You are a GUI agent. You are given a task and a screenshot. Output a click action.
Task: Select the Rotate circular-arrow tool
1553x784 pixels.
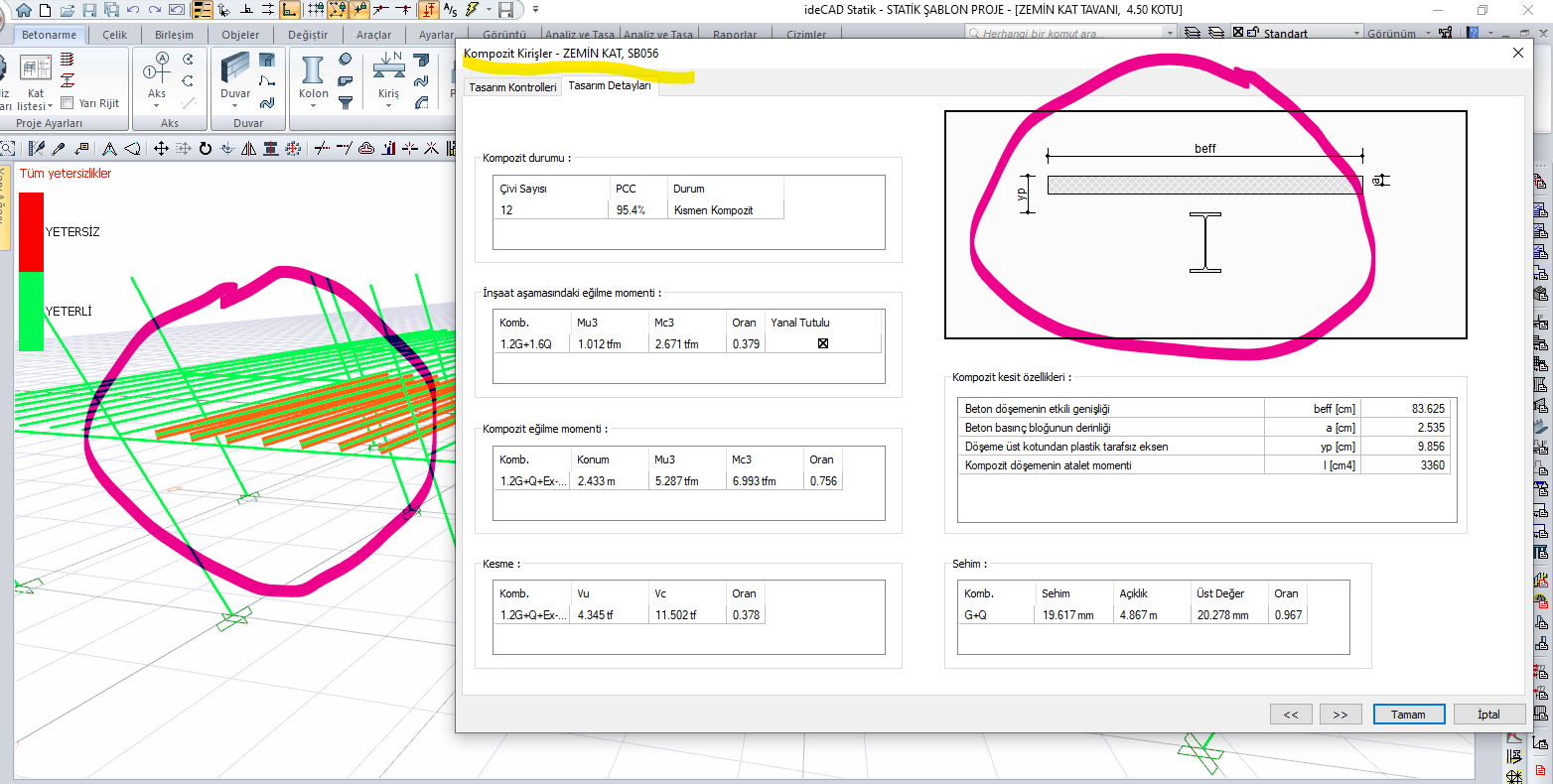point(205,149)
